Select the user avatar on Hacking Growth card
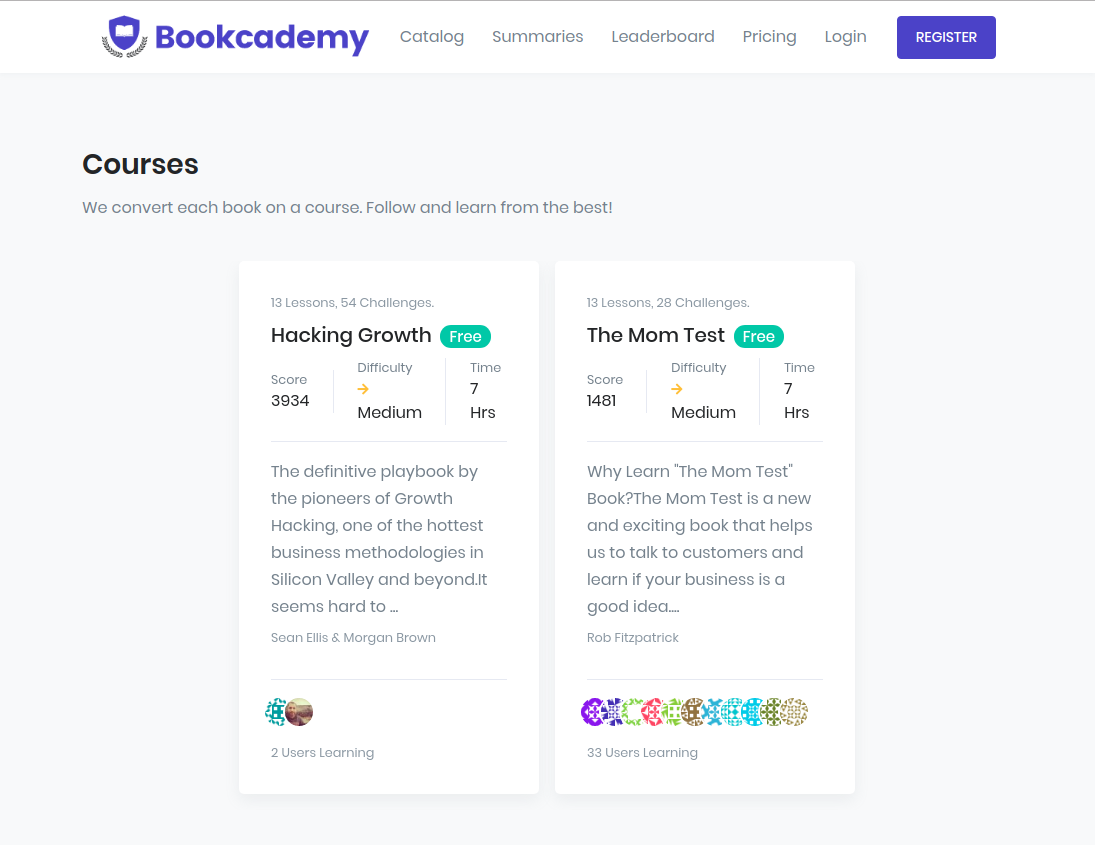This screenshot has width=1095, height=845. (299, 712)
